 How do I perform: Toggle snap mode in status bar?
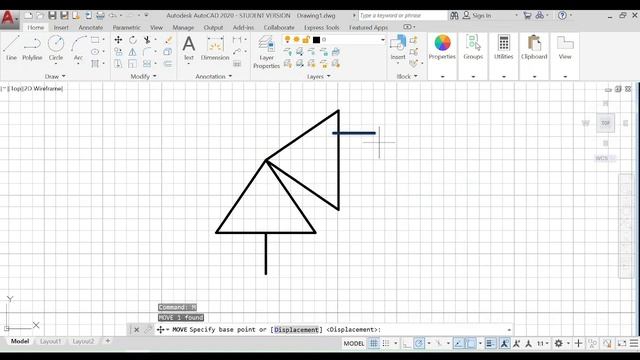point(386,344)
